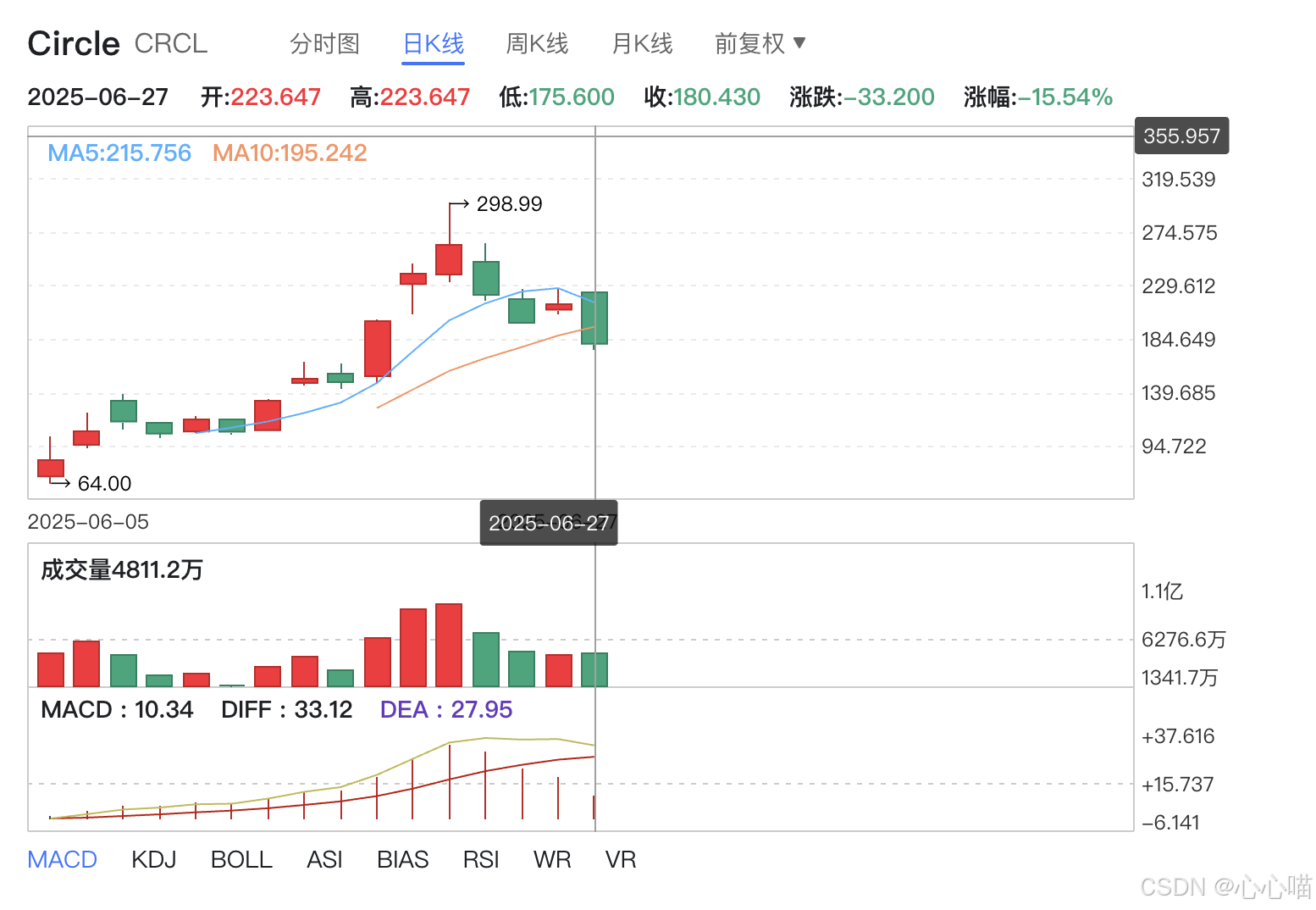The height and width of the screenshot is (910, 1316).
Task: Click the 184.649 price axis label
Action: click(1178, 340)
